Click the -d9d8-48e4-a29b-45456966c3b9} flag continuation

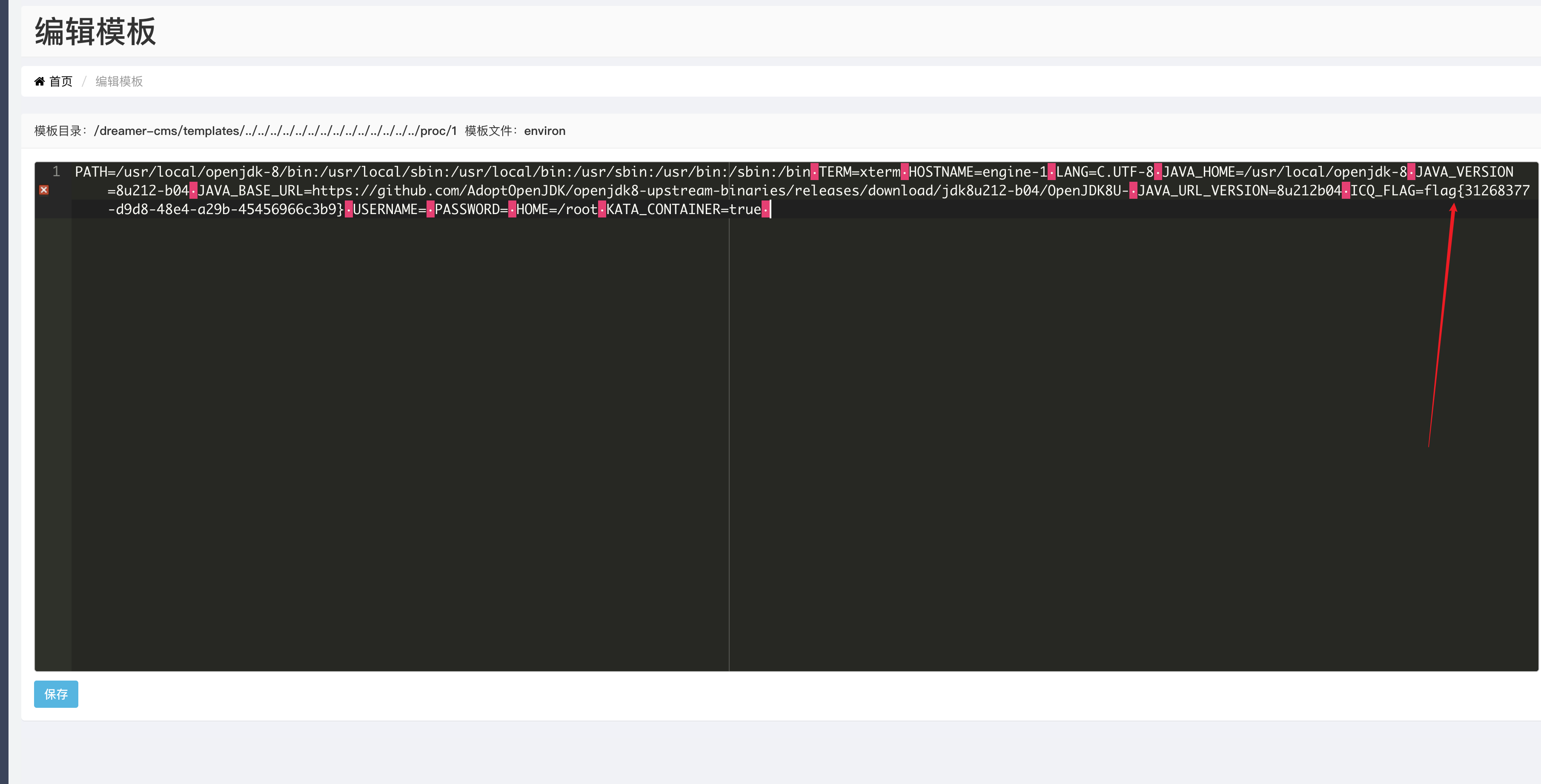226,209
